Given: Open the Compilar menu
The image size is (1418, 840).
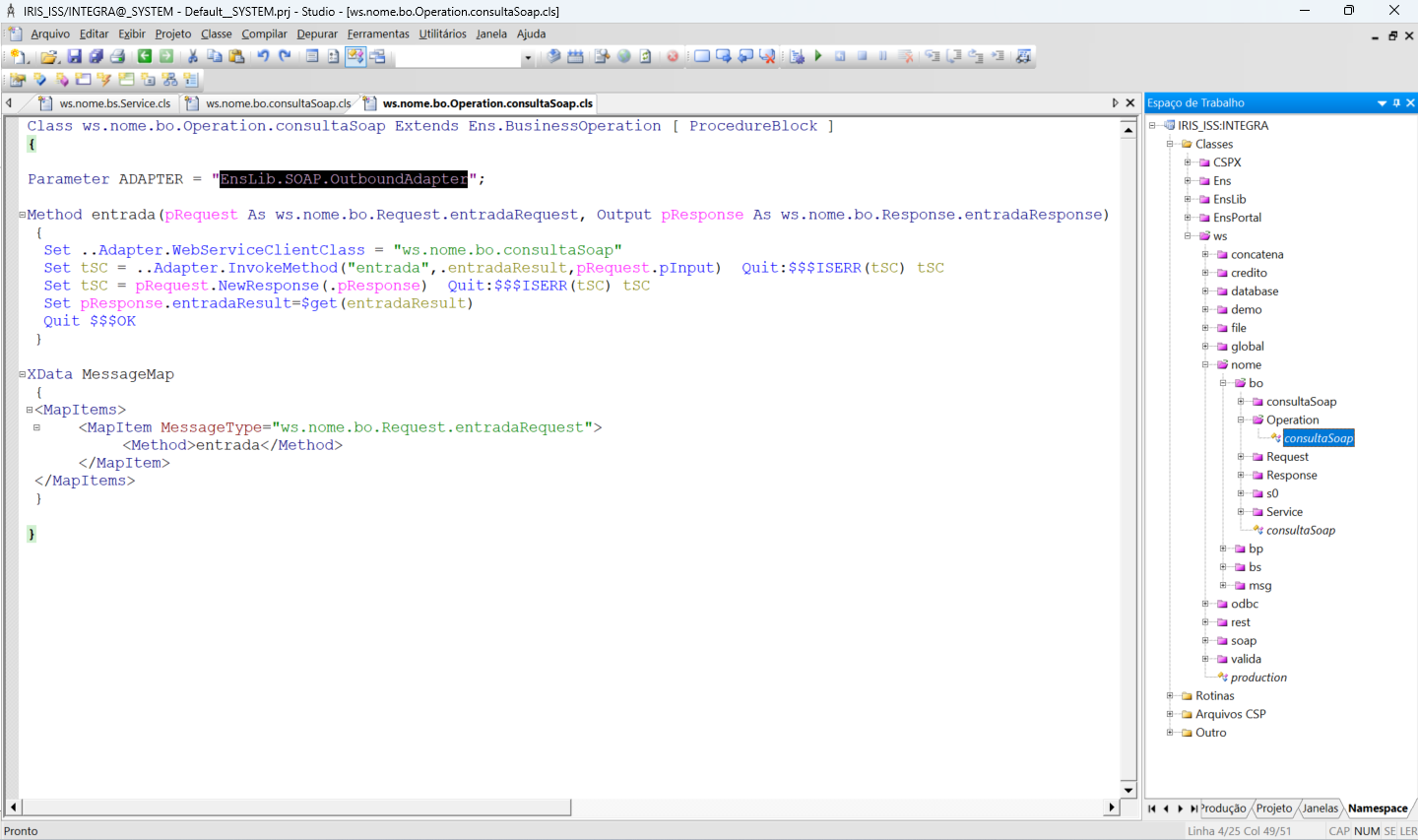Looking at the screenshot, I should tap(264, 33).
